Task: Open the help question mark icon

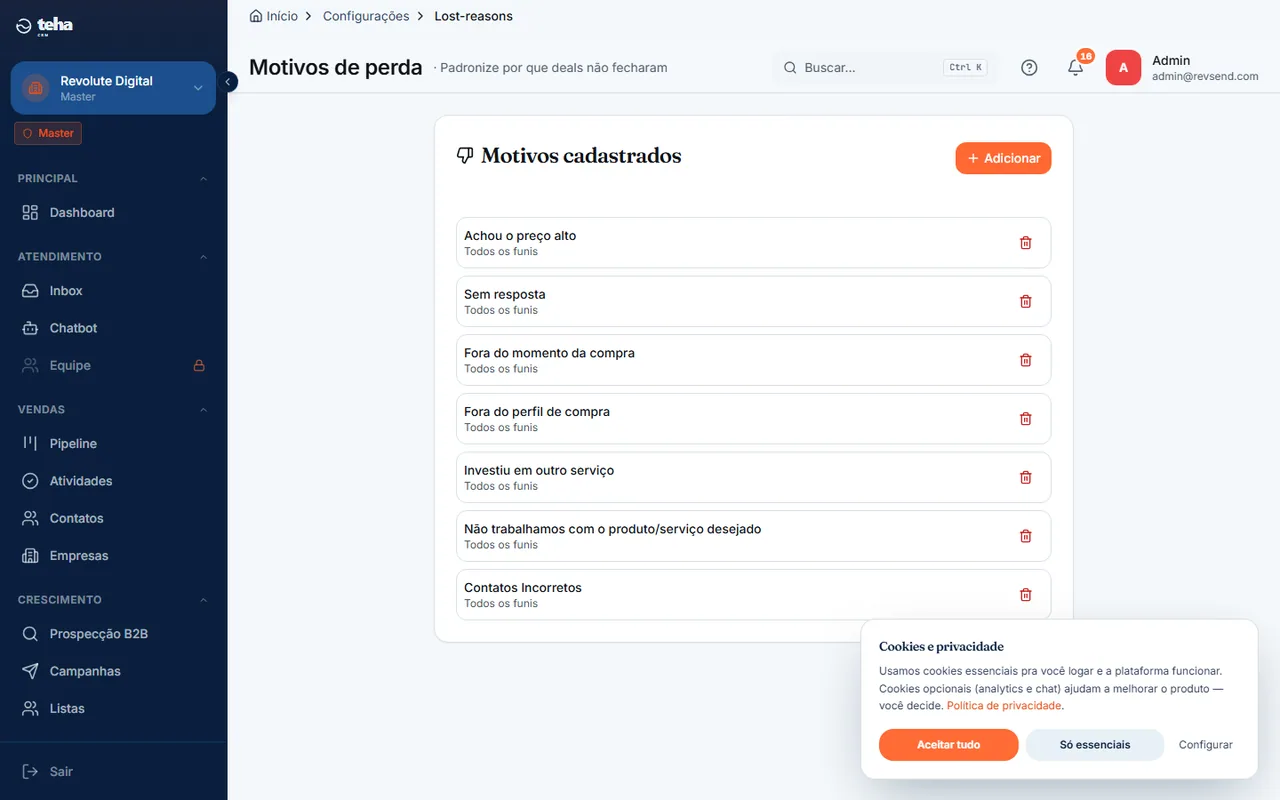Action: click(1029, 68)
